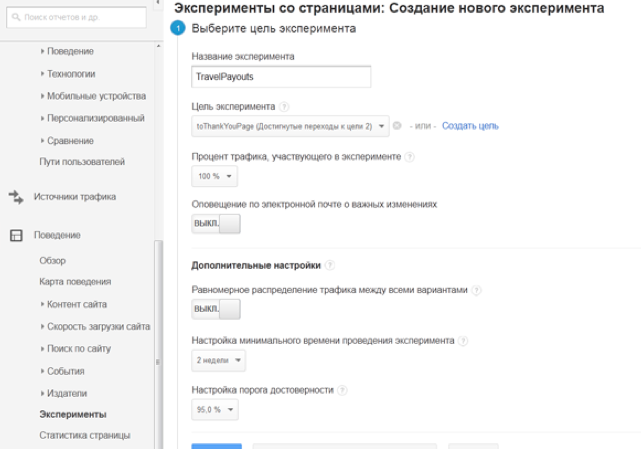Toggle even traffic distribution switch
Screen dimensions: 641x449
(x=216, y=309)
